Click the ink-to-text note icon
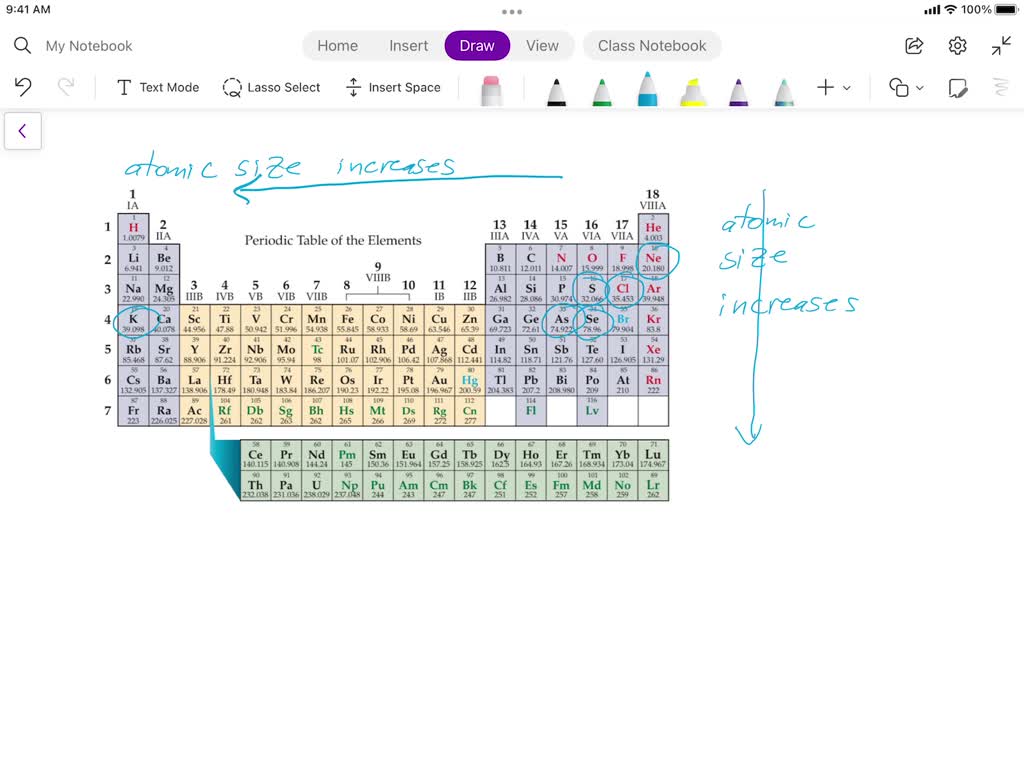The height and width of the screenshot is (768, 1024). click(957, 88)
